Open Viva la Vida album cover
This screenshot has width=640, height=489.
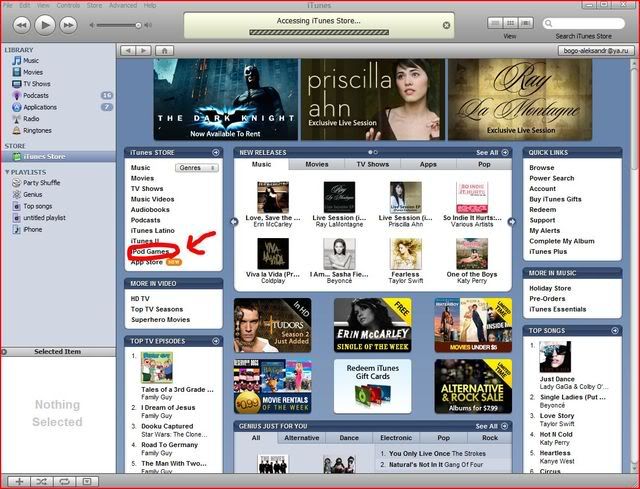273,253
